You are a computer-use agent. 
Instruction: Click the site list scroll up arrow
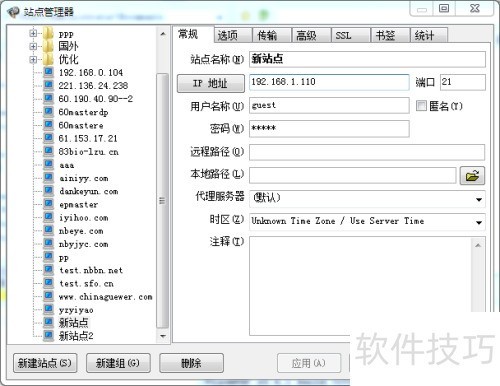click(x=163, y=34)
